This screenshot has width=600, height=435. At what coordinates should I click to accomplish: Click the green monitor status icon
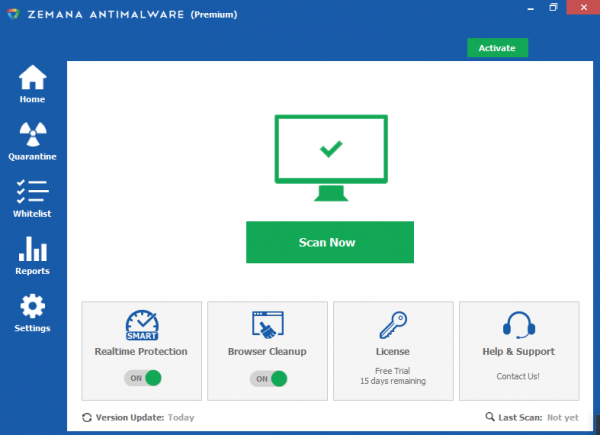[x=331, y=158]
